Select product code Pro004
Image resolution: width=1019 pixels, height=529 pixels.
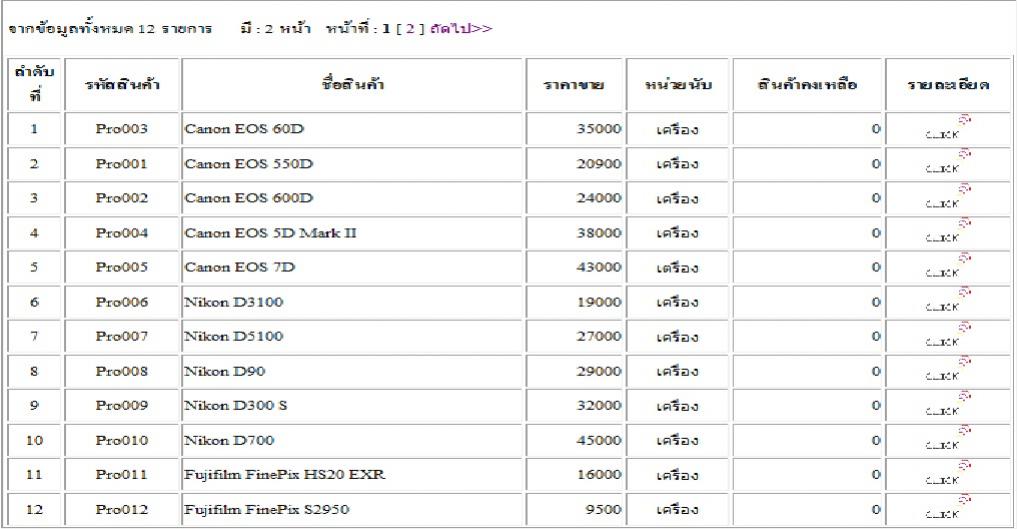point(122,233)
